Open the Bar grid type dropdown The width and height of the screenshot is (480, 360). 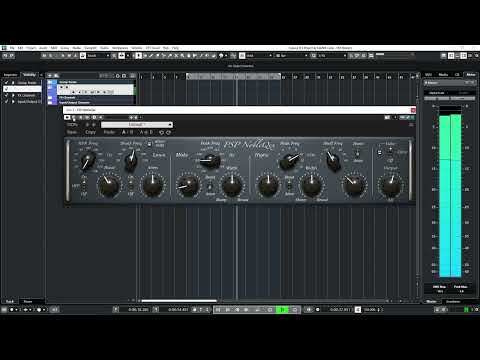291,56
